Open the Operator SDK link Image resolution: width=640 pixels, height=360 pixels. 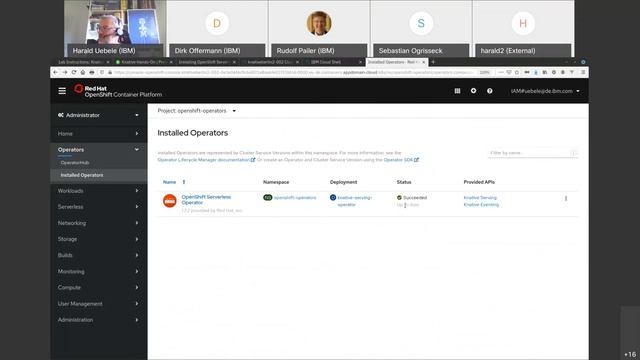coord(401,160)
